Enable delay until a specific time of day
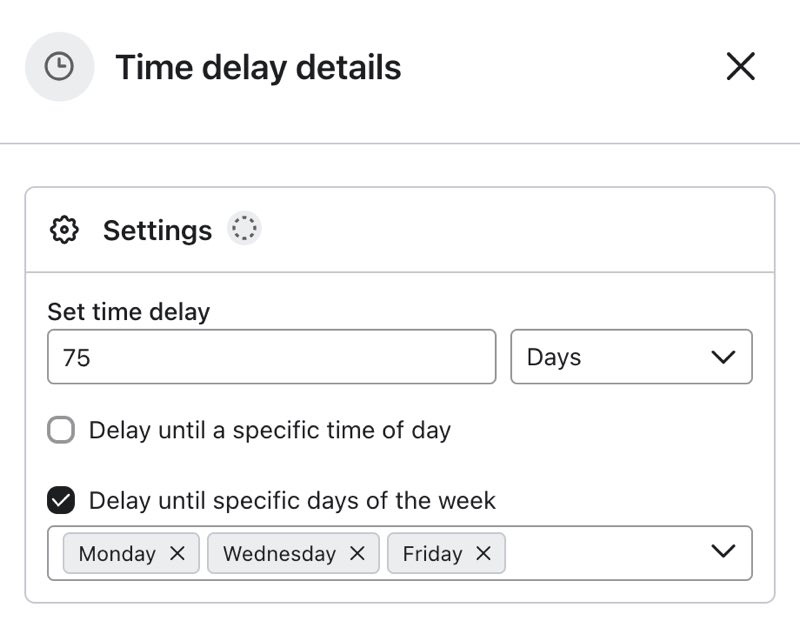Viewport: 800px width, 628px height. click(61, 429)
